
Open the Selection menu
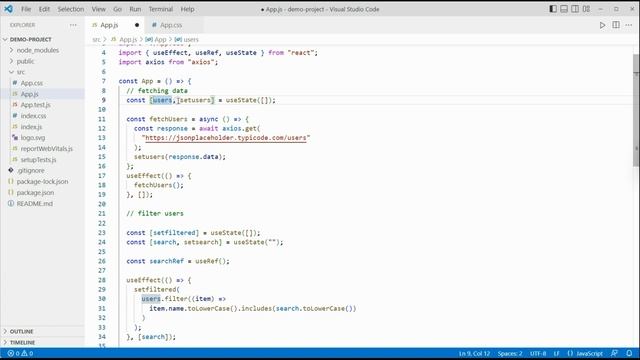[71, 9]
